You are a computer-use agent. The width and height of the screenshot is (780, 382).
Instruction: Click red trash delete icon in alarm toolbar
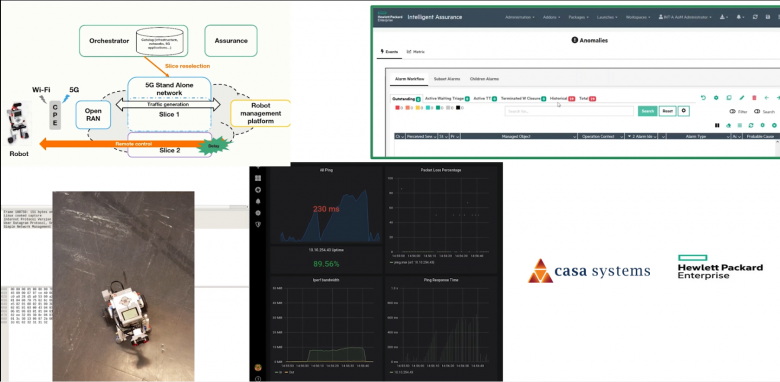tap(754, 98)
